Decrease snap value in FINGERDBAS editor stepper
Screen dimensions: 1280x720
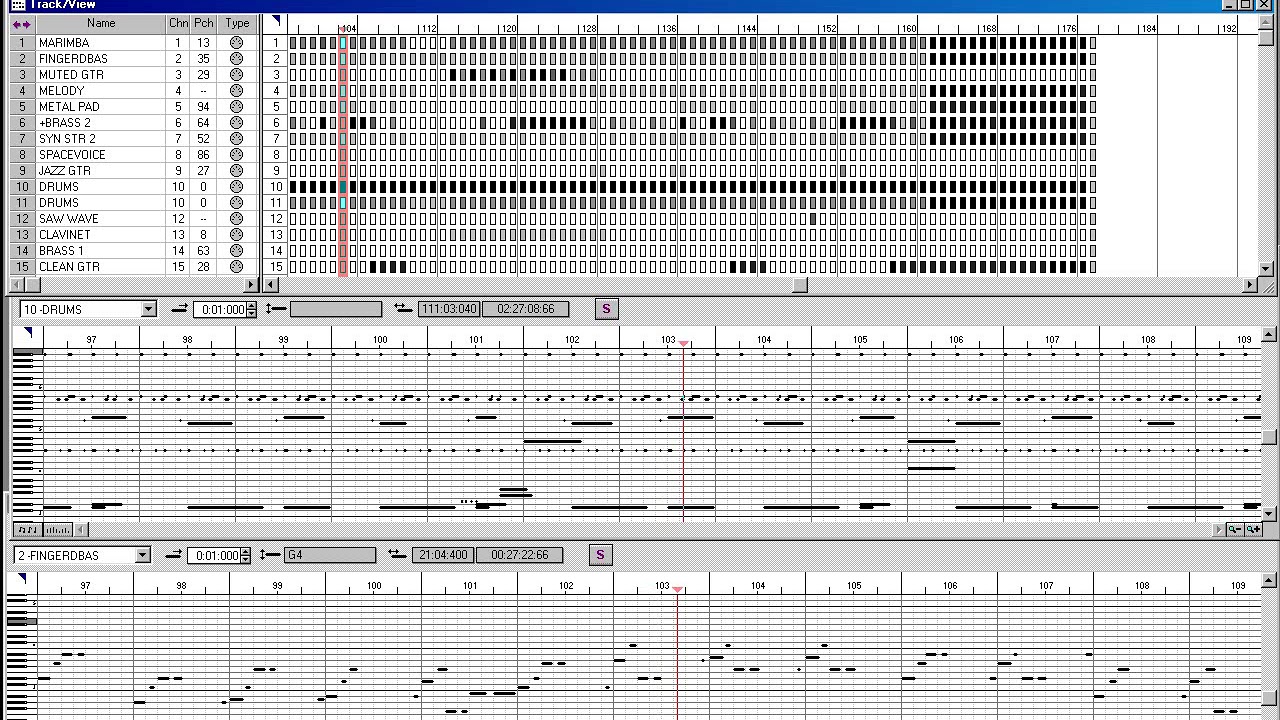[246, 559]
